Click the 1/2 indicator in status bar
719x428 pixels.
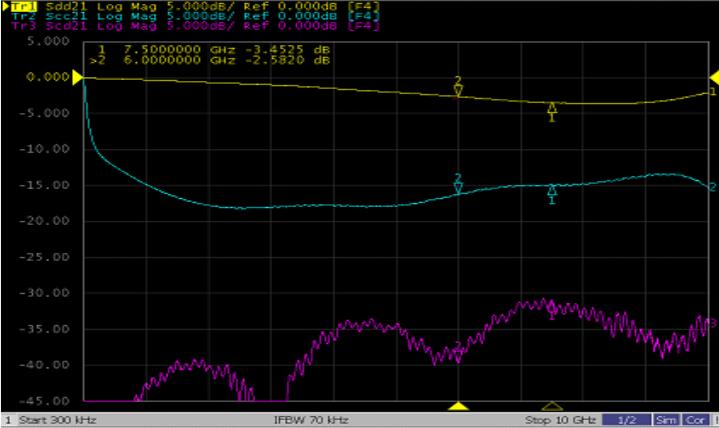tap(628, 418)
